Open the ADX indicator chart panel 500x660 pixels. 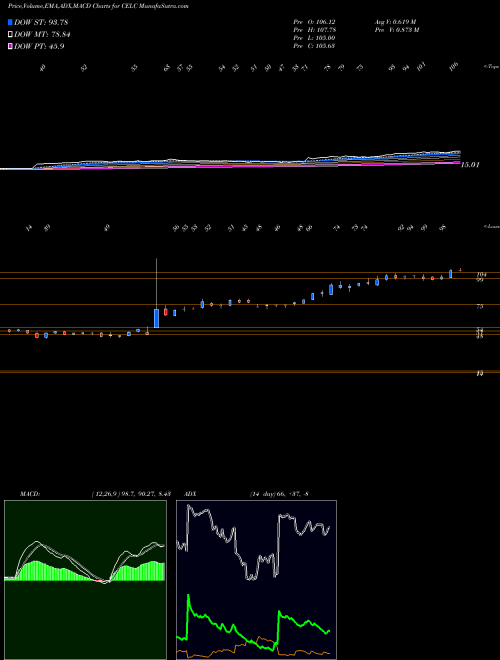(x=256, y=580)
